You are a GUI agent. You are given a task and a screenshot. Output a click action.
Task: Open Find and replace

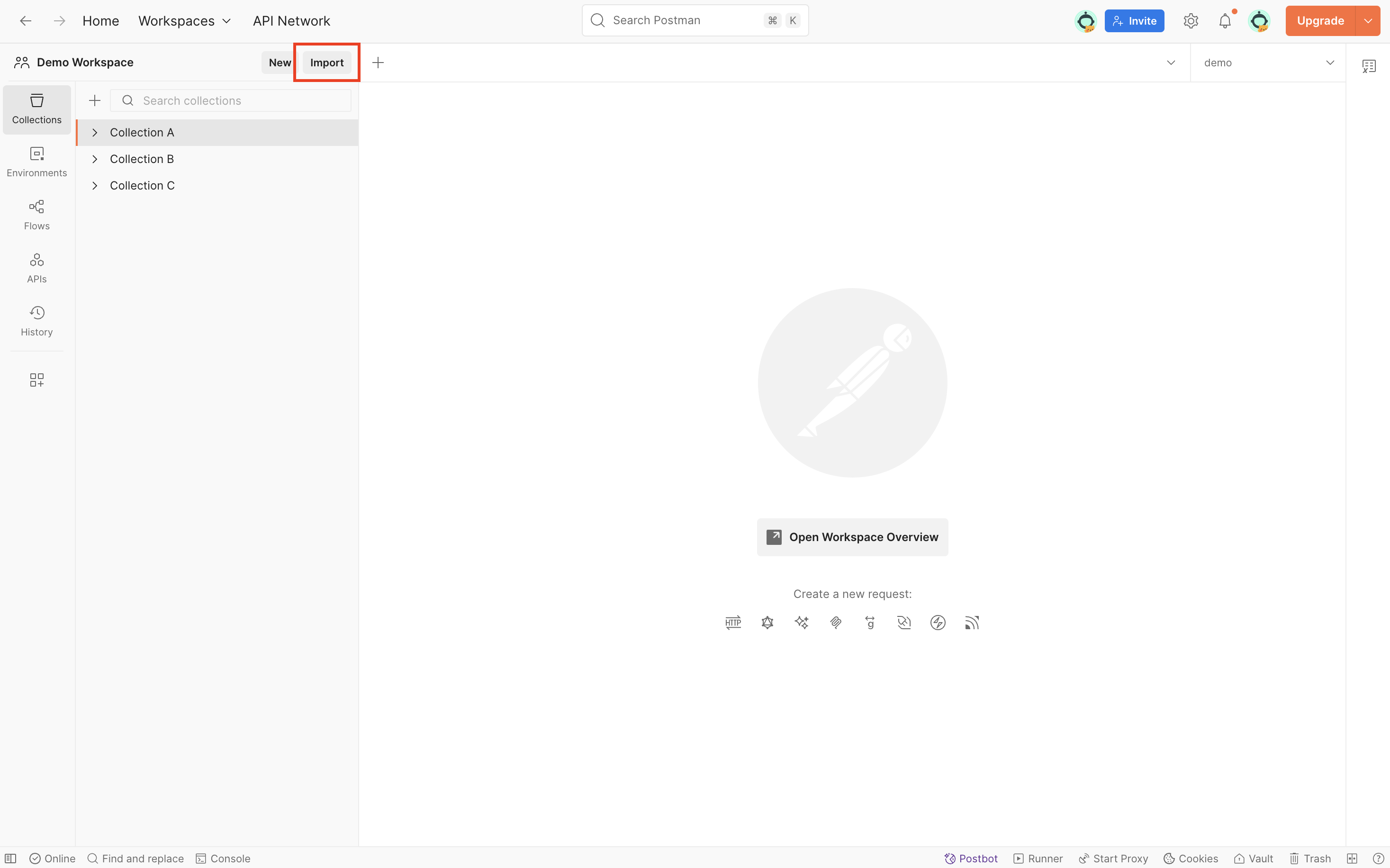click(135, 858)
